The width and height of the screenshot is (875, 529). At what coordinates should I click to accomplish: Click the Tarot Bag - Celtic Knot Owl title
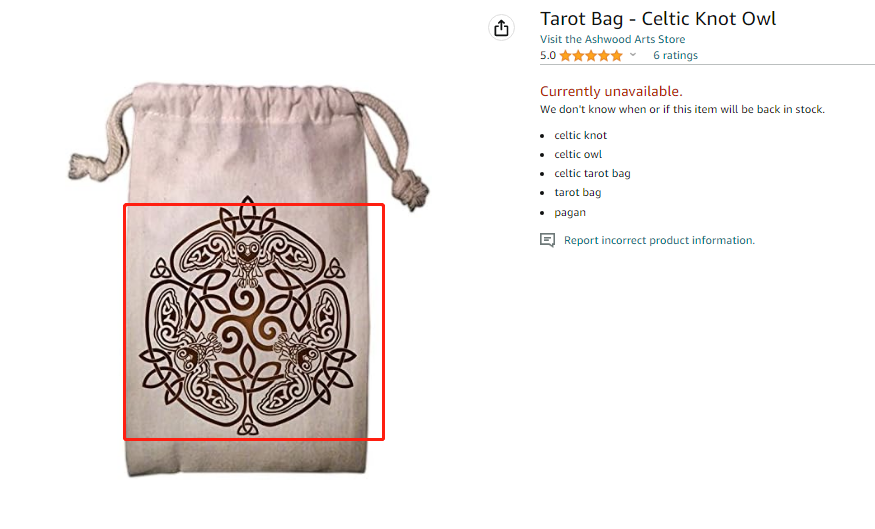[x=658, y=19]
